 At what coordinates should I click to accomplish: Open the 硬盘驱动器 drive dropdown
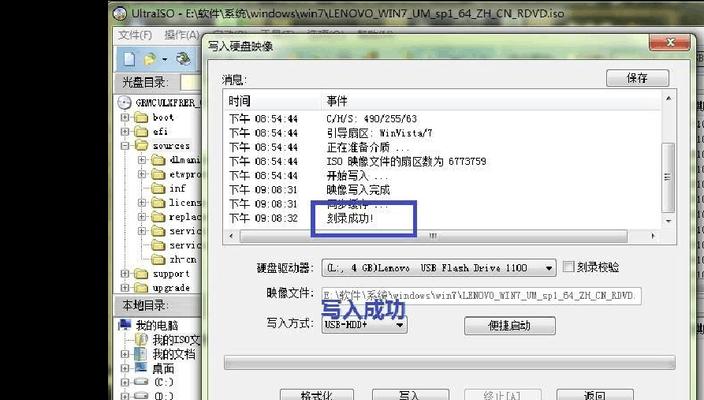point(548,268)
